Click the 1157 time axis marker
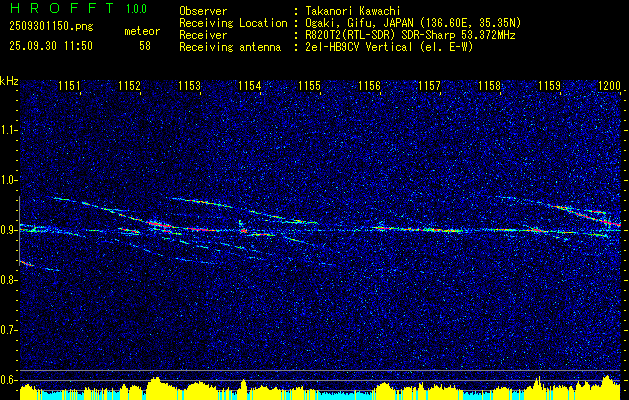 point(430,85)
